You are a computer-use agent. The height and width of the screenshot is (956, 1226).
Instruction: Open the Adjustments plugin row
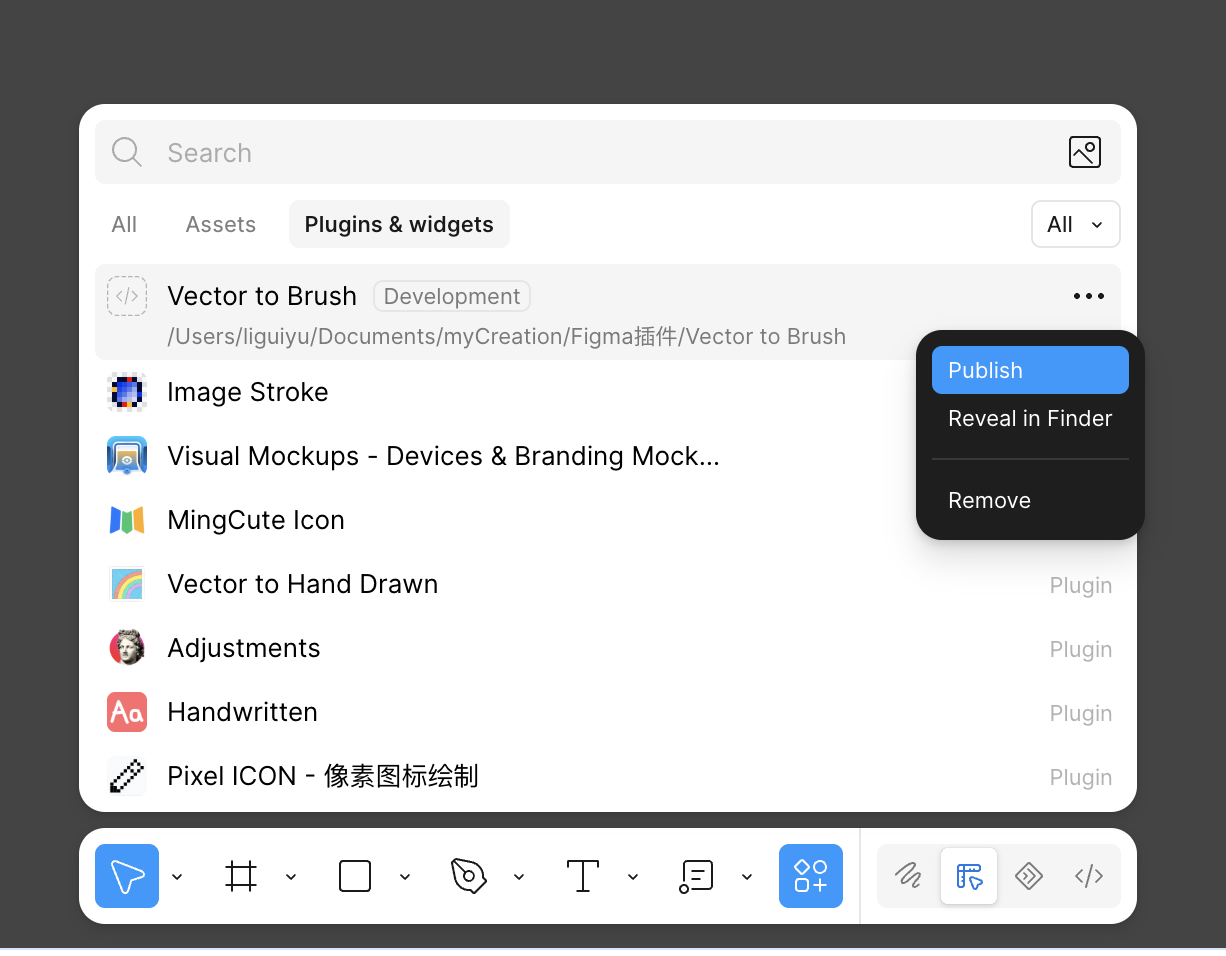pyautogui.click(x=608, y=648)
